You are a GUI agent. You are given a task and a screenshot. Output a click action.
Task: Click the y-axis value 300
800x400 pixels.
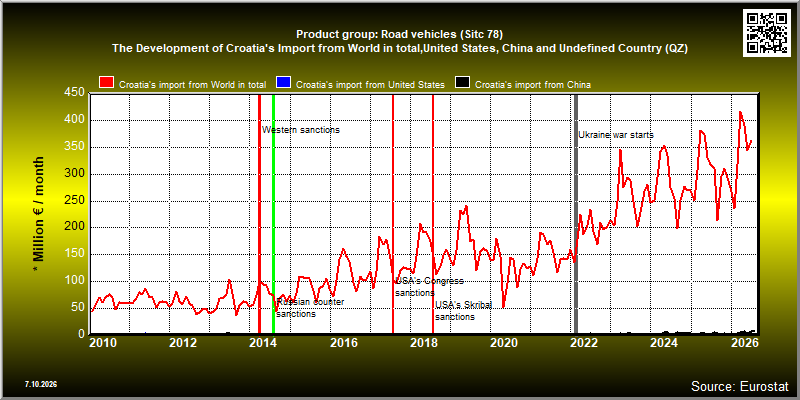coord(74,174)
